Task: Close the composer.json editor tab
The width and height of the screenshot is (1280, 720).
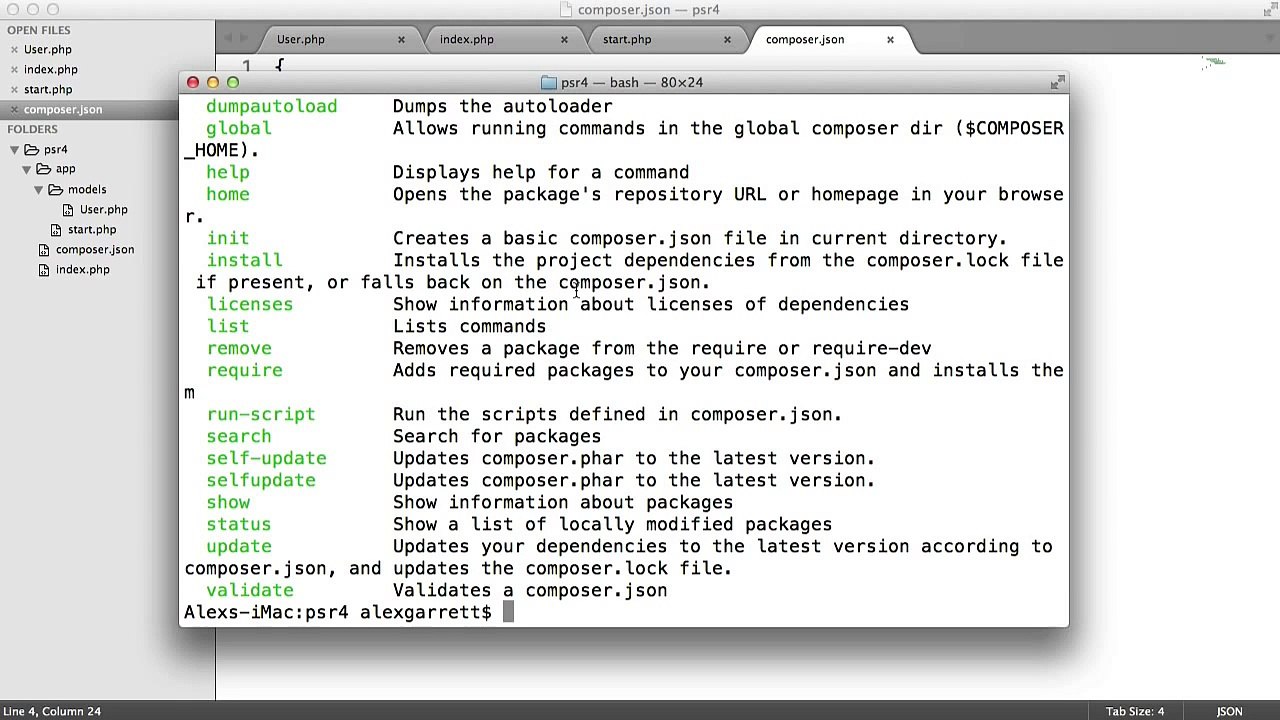Action: 890,39
